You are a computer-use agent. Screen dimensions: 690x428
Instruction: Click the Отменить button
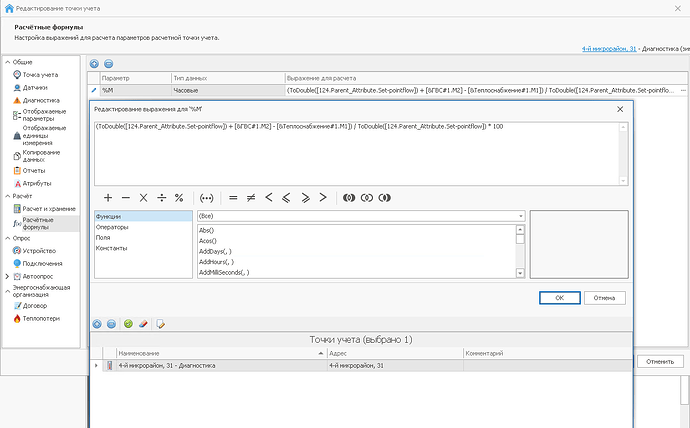660,362
